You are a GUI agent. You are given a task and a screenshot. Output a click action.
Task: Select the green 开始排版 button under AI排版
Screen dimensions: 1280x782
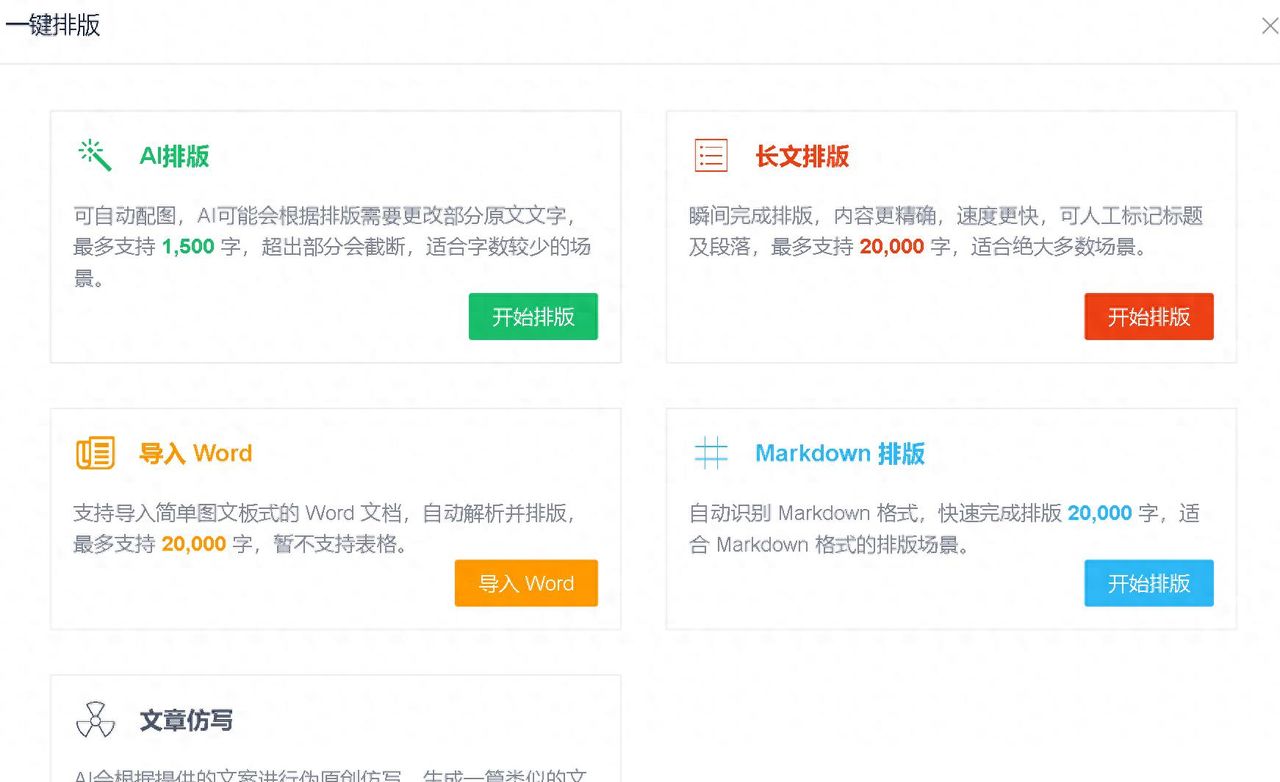533,315
